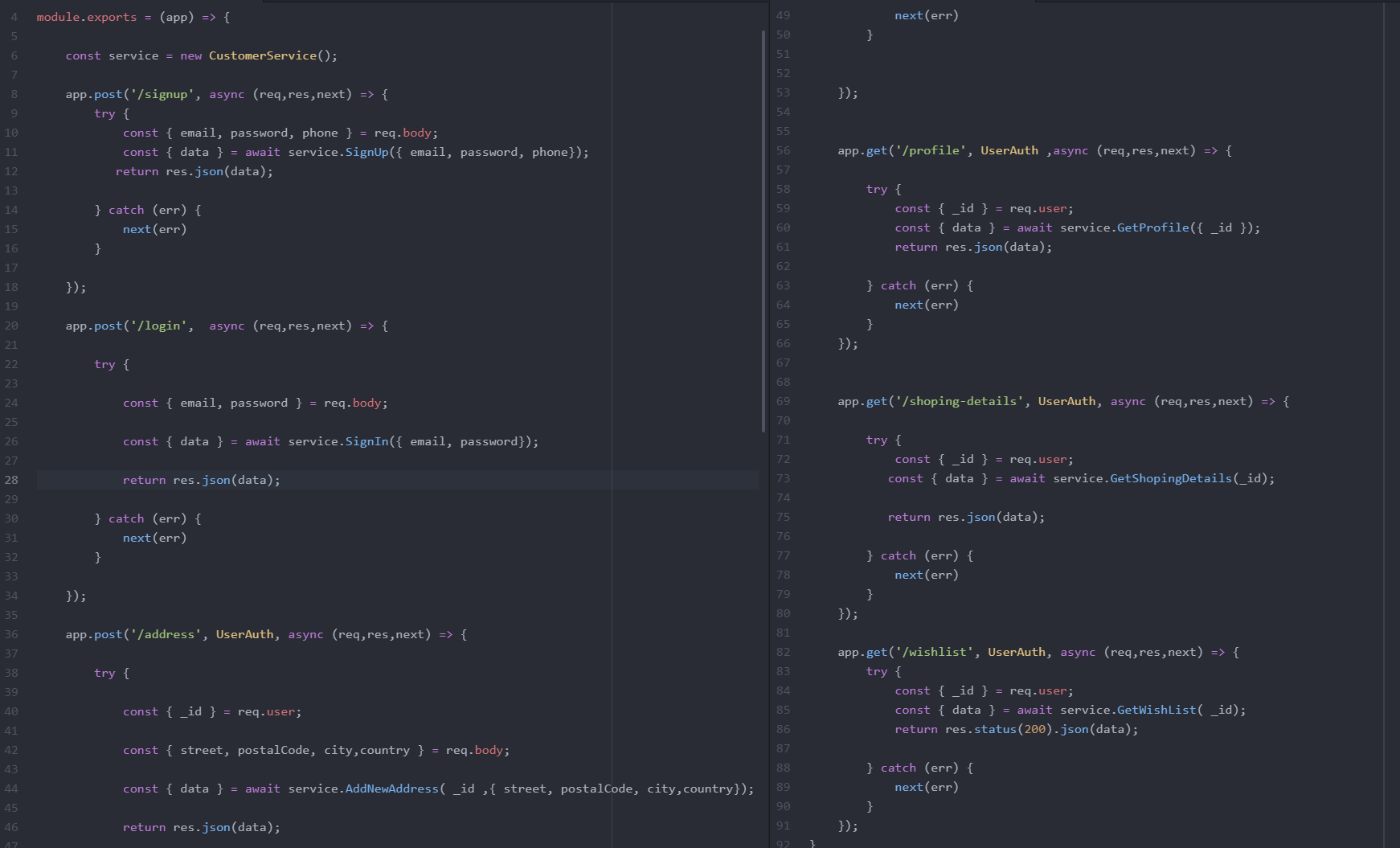
Task: Click line number 20 in the gutter
Action: tap(11, 326)
